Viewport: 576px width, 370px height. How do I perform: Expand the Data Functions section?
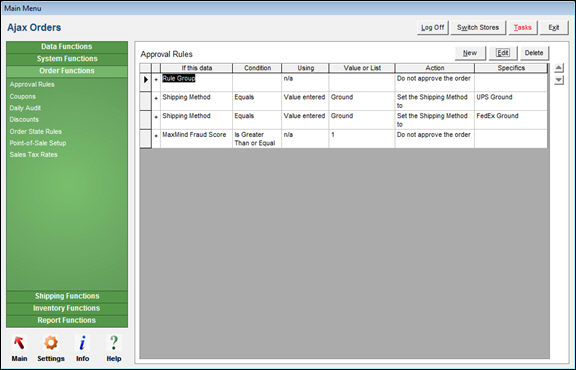[x=67, y=47]
